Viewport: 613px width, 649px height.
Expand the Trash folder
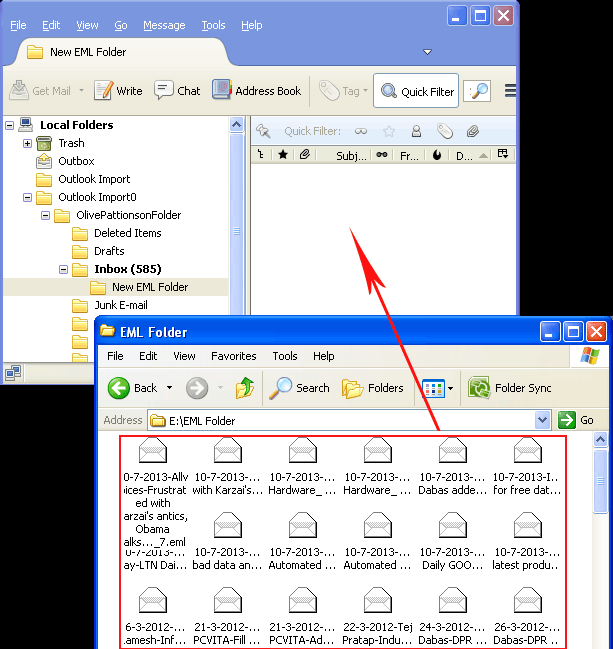[x=27, y=143]
